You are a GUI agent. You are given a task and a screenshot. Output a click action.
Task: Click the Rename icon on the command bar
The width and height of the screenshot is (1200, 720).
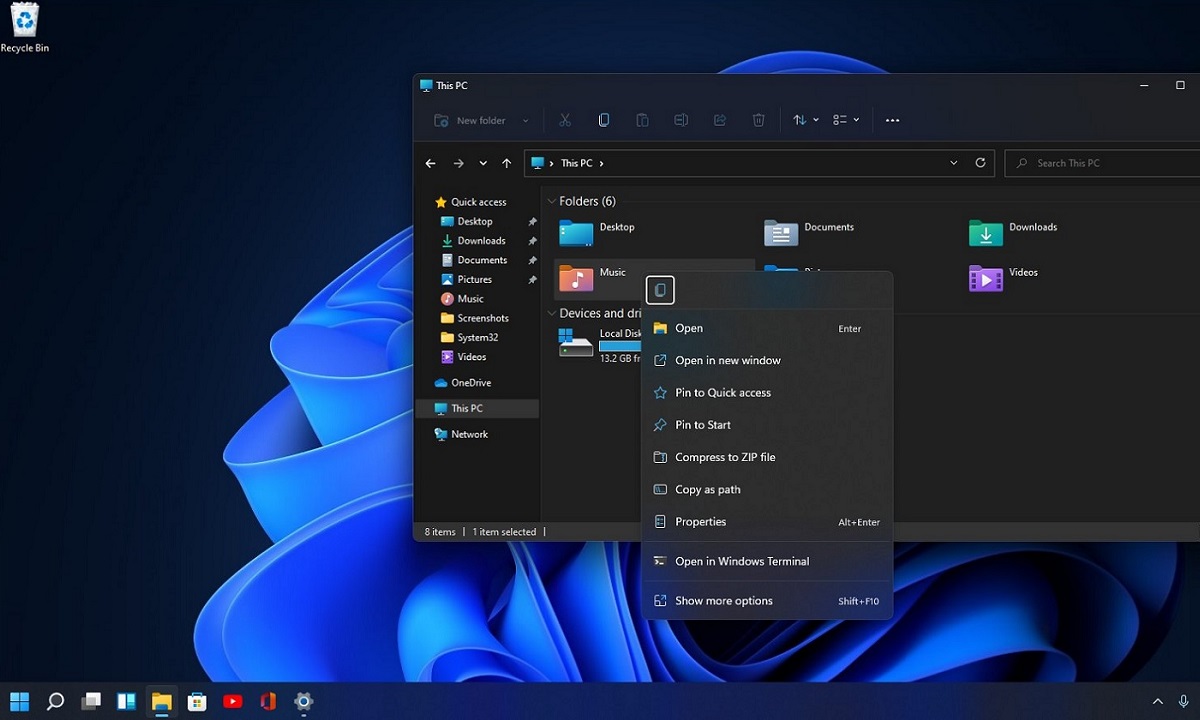coord(681,120)
